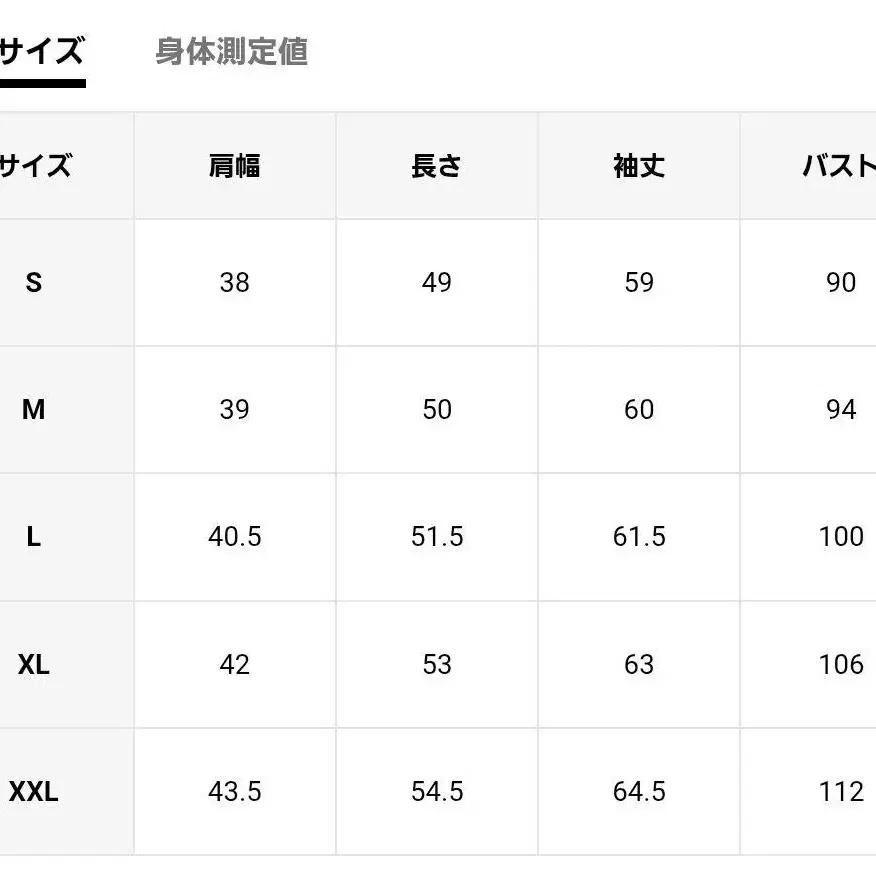The image size is (876, 876).
Task: Click shoulder width value 38 for size S
Action: coord(235,283)
